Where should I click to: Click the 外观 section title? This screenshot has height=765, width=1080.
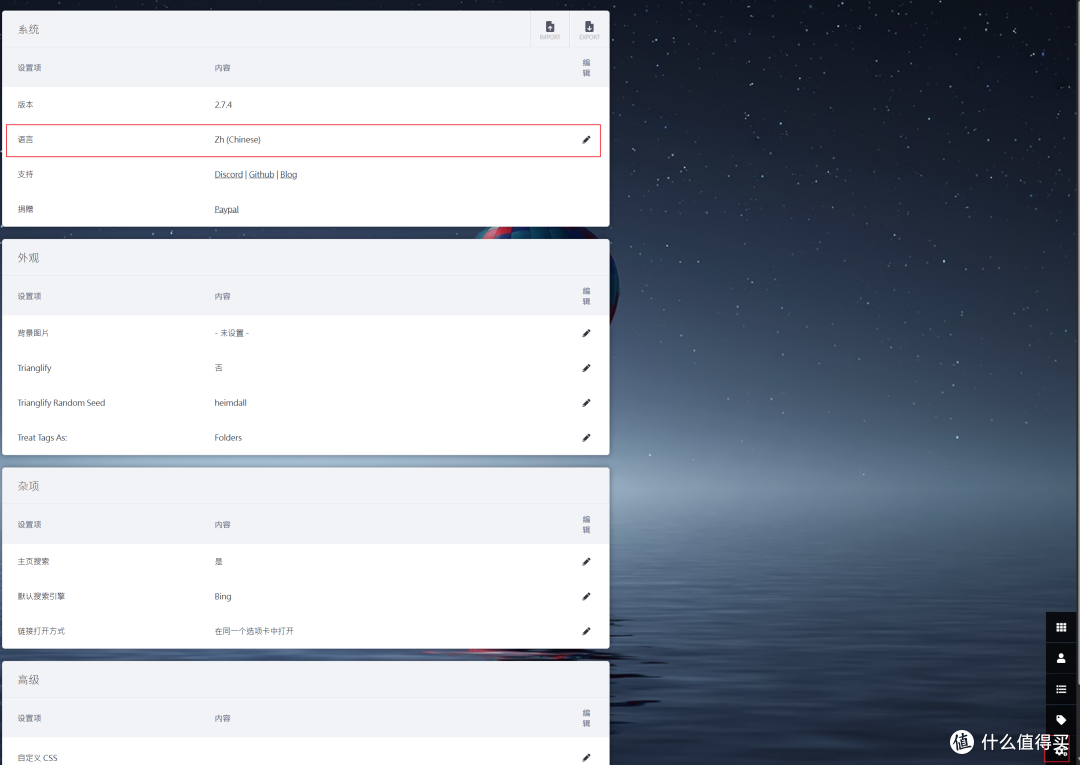pyautogui.click(x=28, y=258)
